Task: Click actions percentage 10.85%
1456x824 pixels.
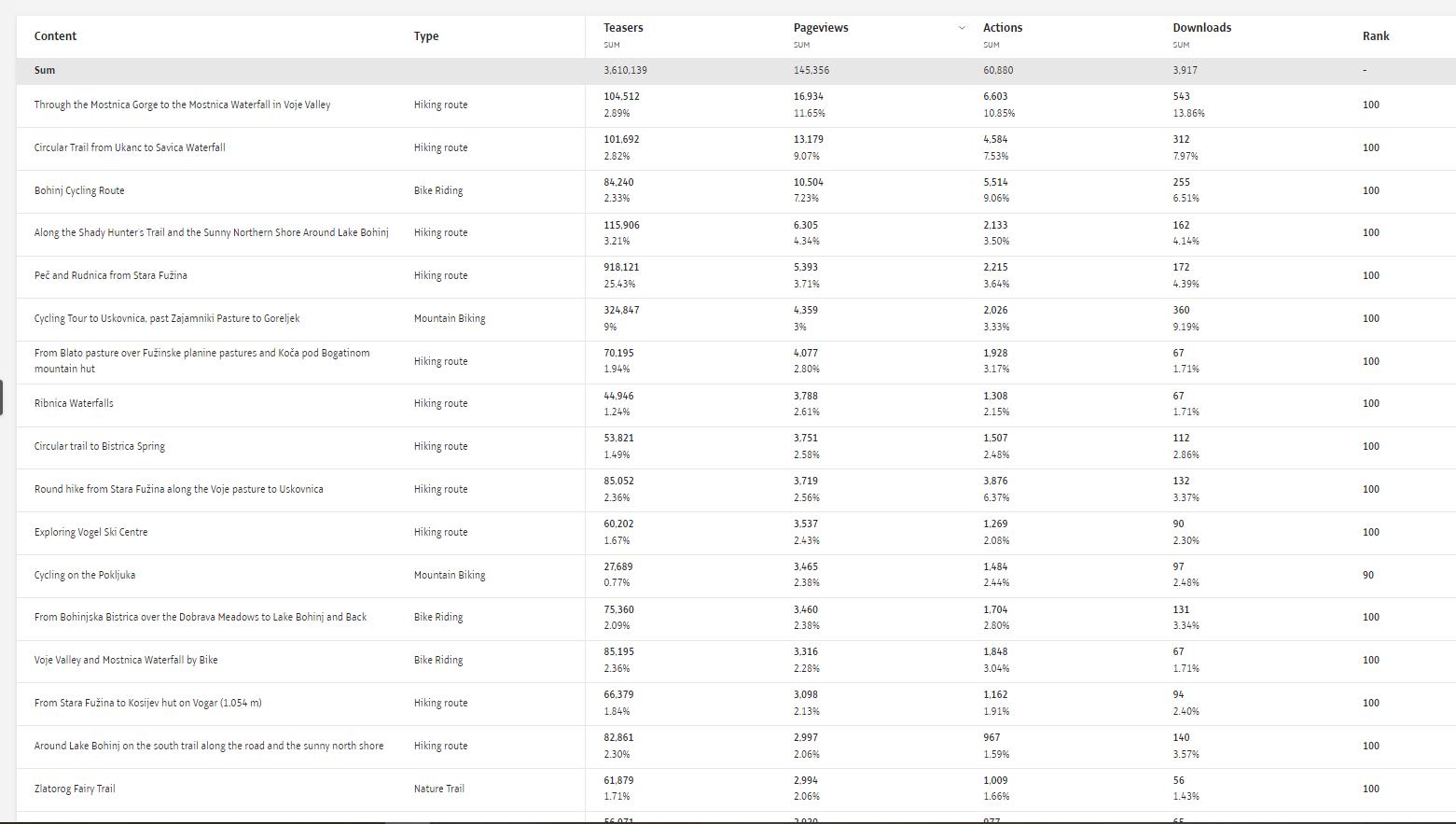Action: pos(999,113)
